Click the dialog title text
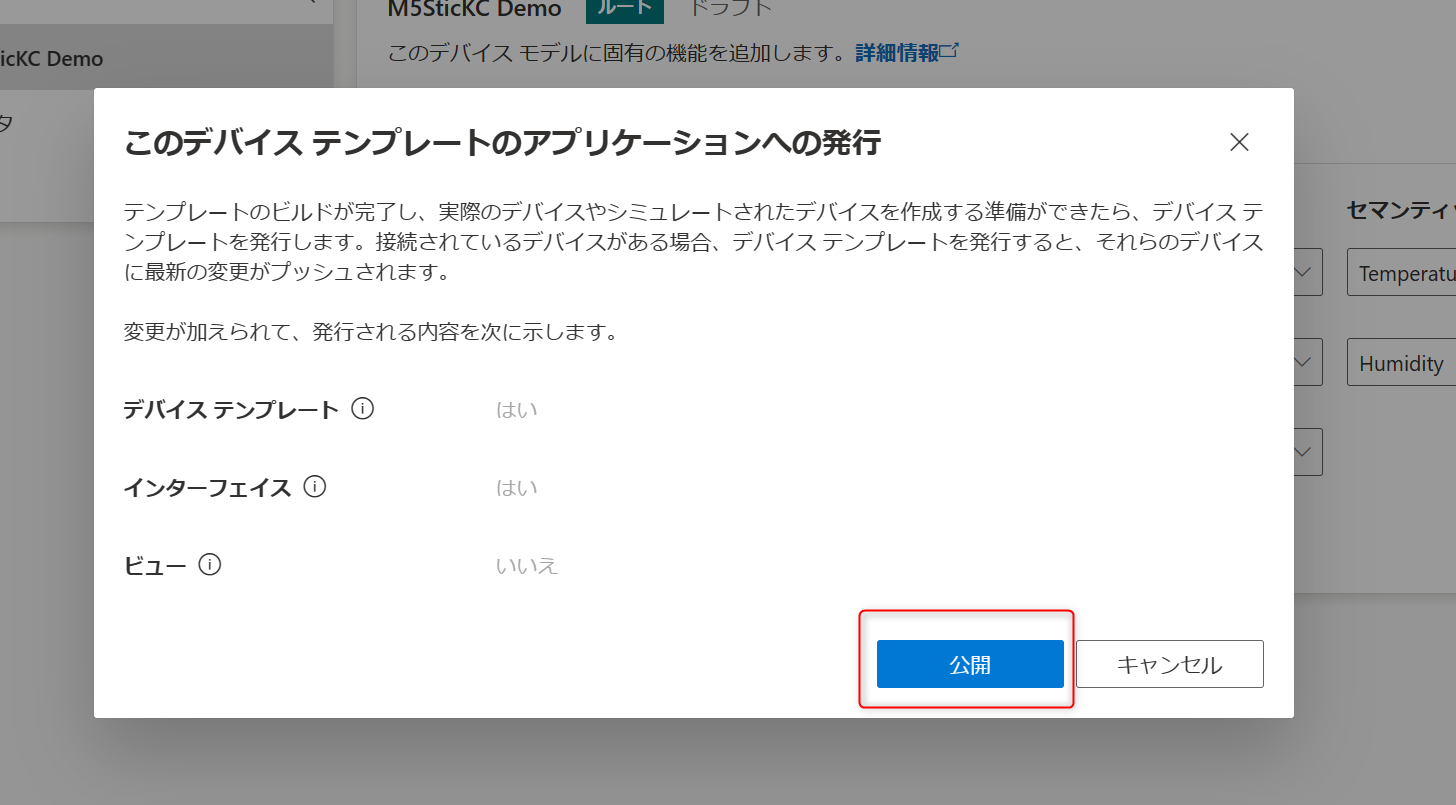 click(x=502, y=143)
